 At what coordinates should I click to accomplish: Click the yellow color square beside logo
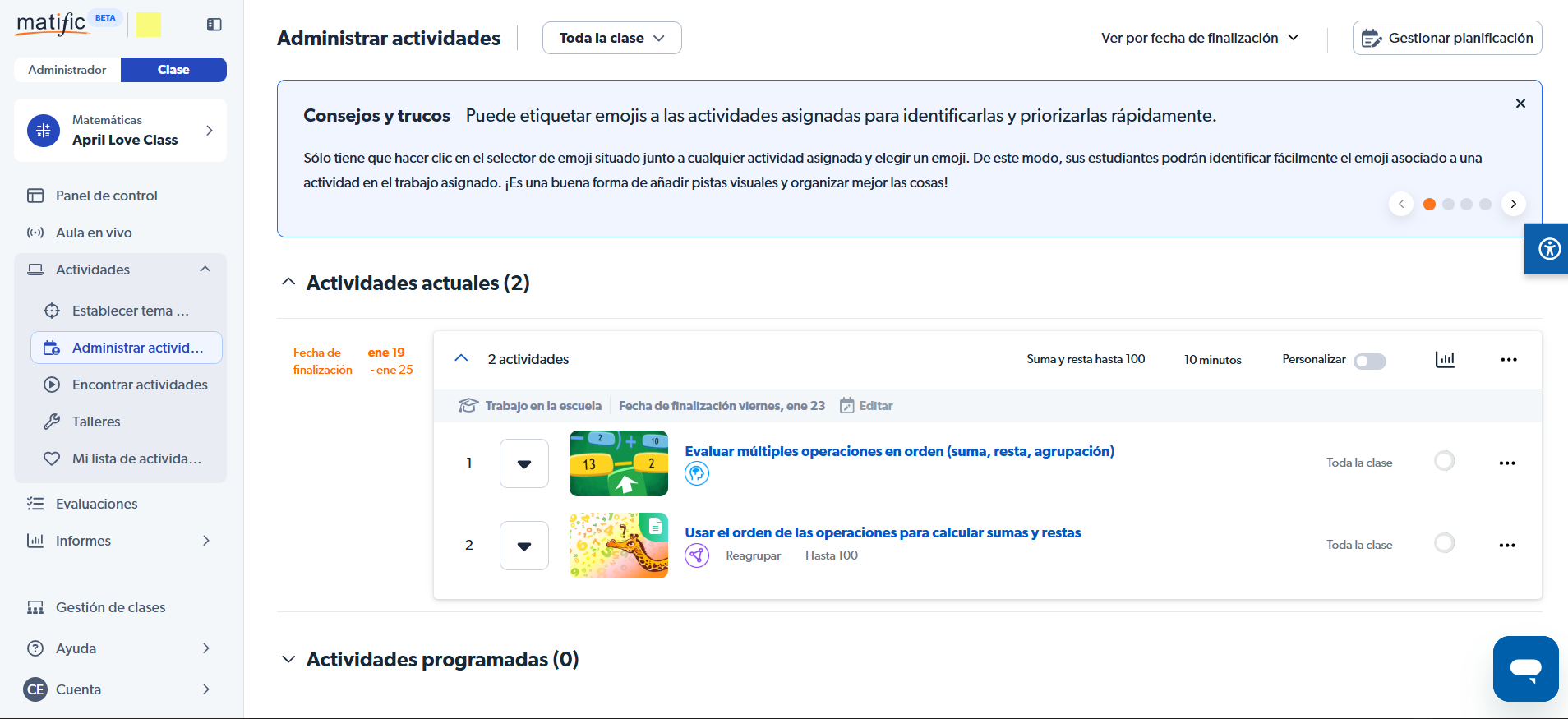click(x=149, y=25)
